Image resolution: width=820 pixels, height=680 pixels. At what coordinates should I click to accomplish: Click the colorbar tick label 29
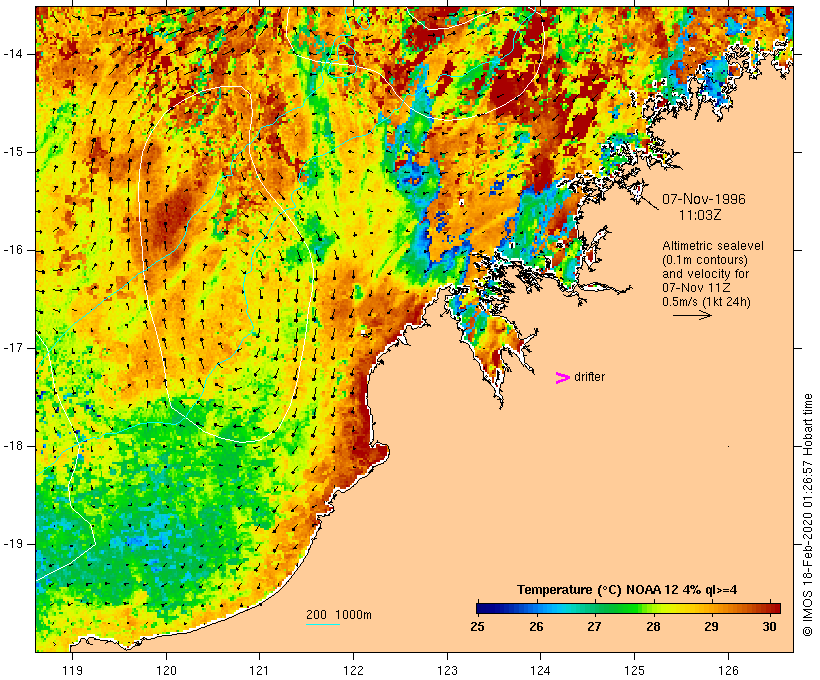[x=711, y=626]
